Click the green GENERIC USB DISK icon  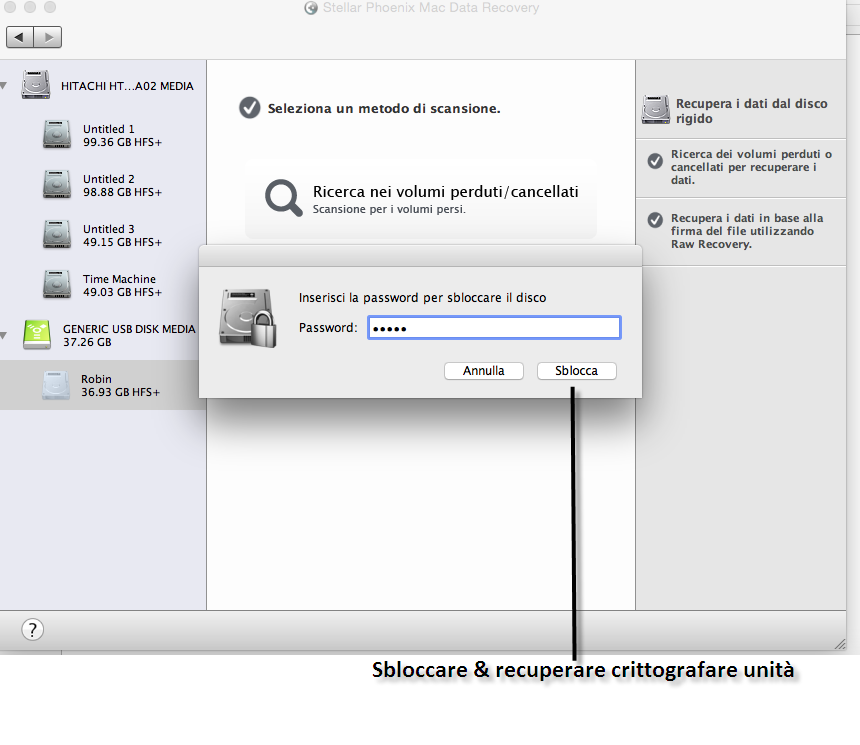coord(37,335)
